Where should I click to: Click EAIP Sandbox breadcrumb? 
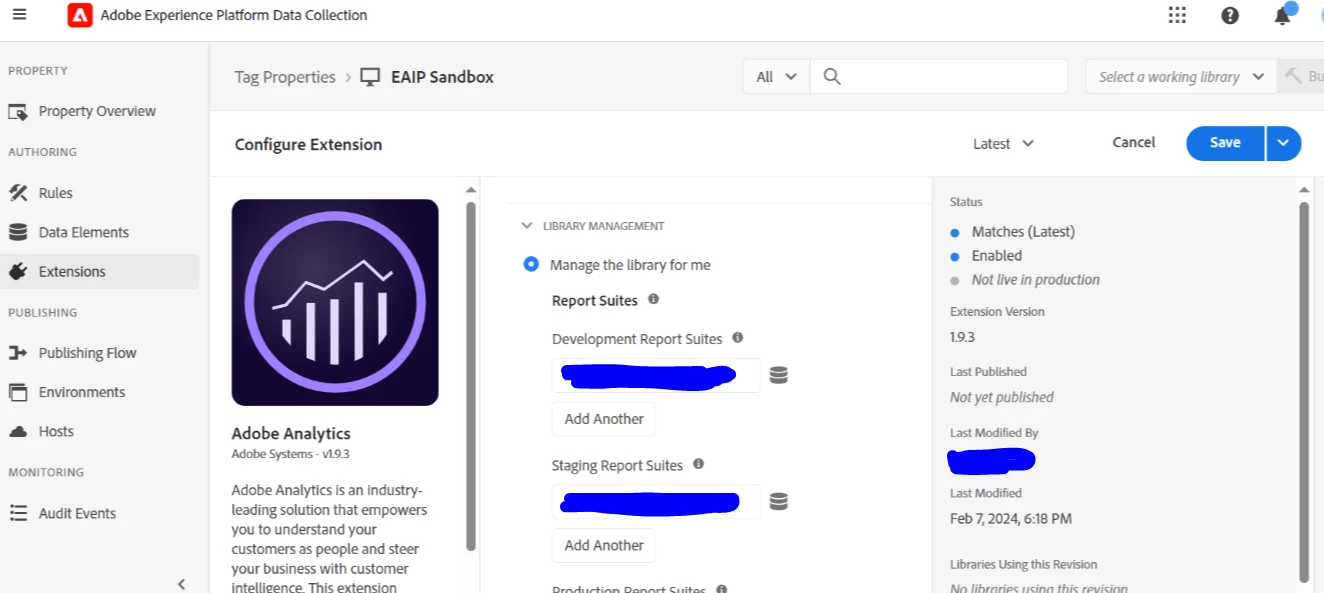point(442,77)
